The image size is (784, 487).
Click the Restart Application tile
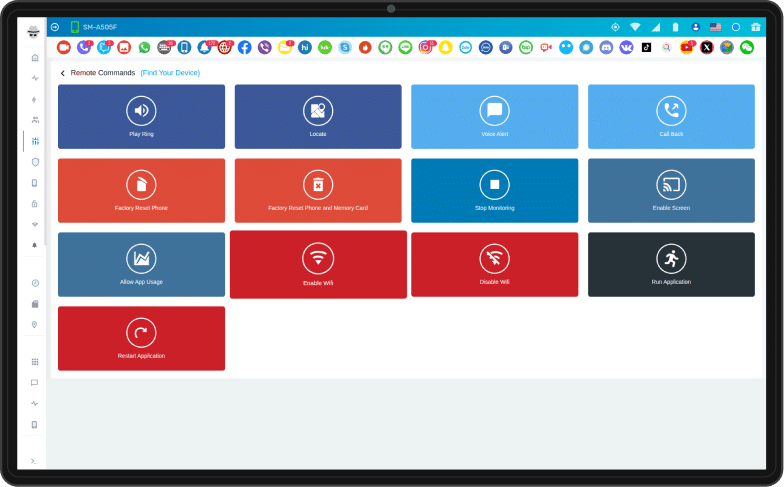pyautogui.click(x=142, y=338)
